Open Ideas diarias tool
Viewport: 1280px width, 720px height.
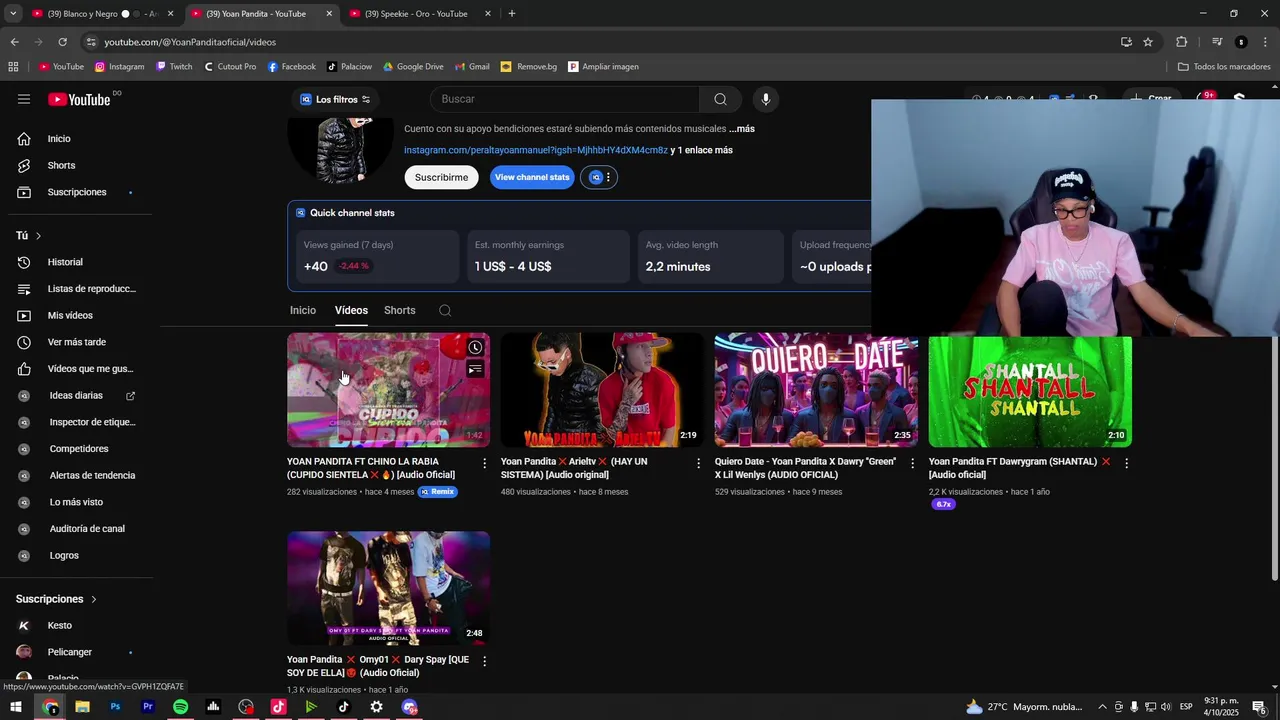click(x=77, y=396)
